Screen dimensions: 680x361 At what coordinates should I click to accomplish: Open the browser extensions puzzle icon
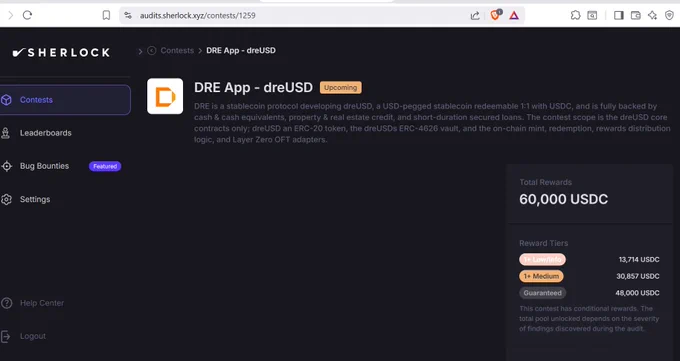575,15
